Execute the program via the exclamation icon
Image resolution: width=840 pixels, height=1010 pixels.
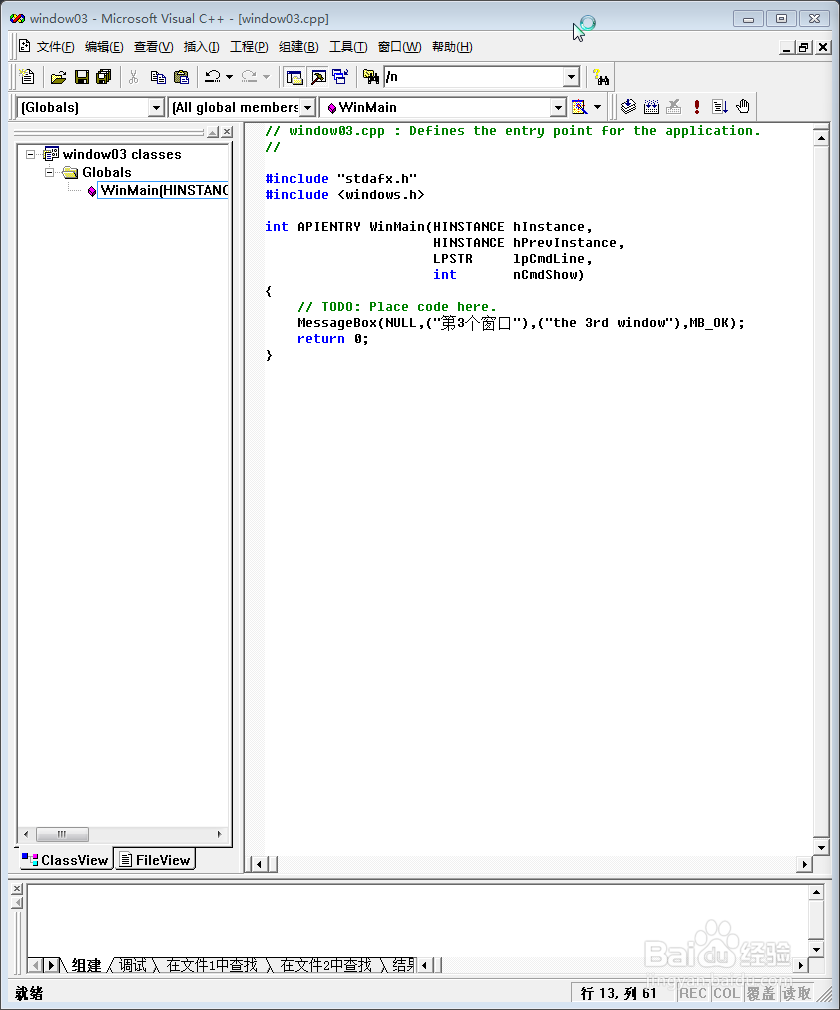point(697,107)
